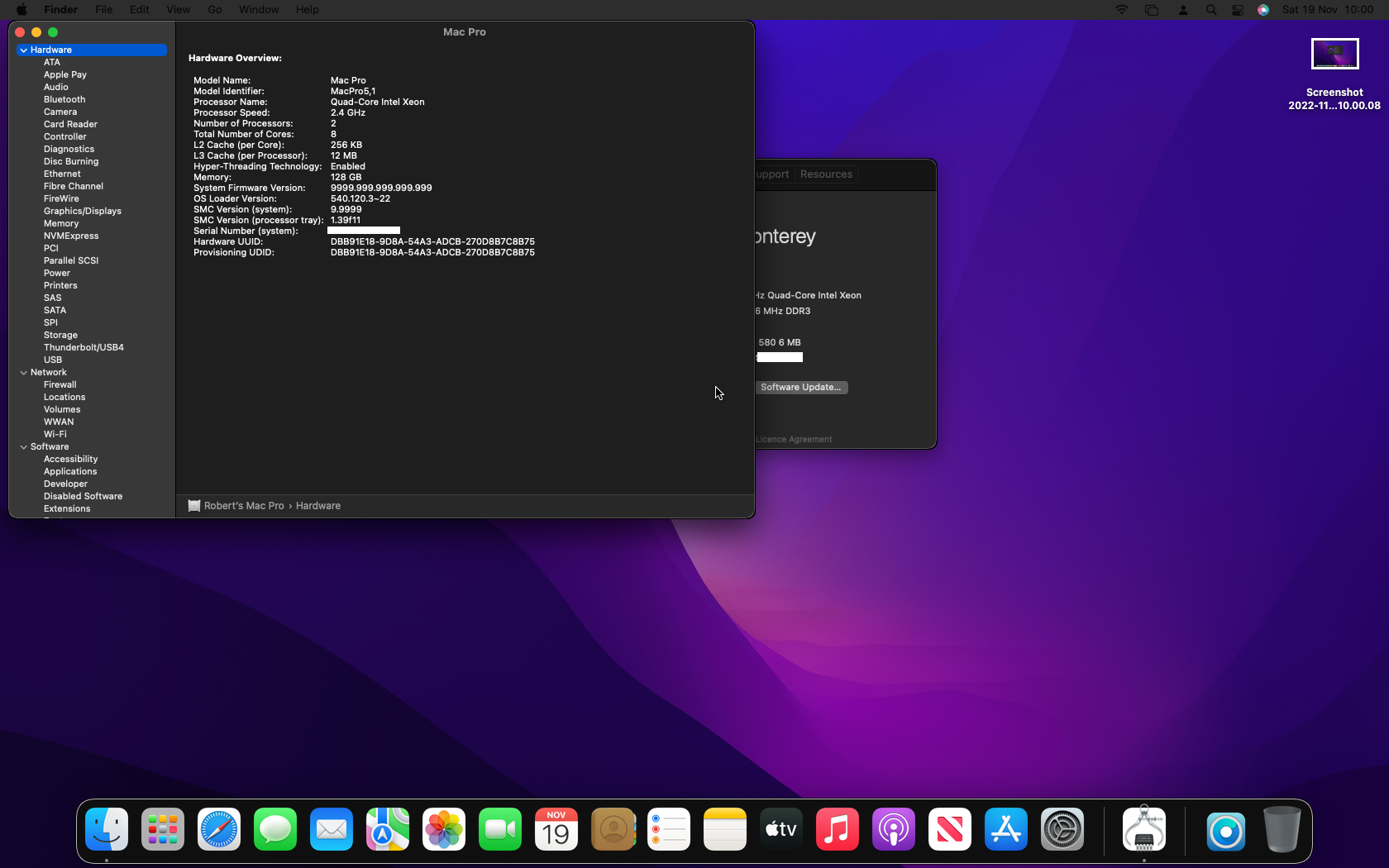The image size is (1389, 868).
Task: Click Wi-Fi icon in menu bar
Action: [x=1122, y=10]
